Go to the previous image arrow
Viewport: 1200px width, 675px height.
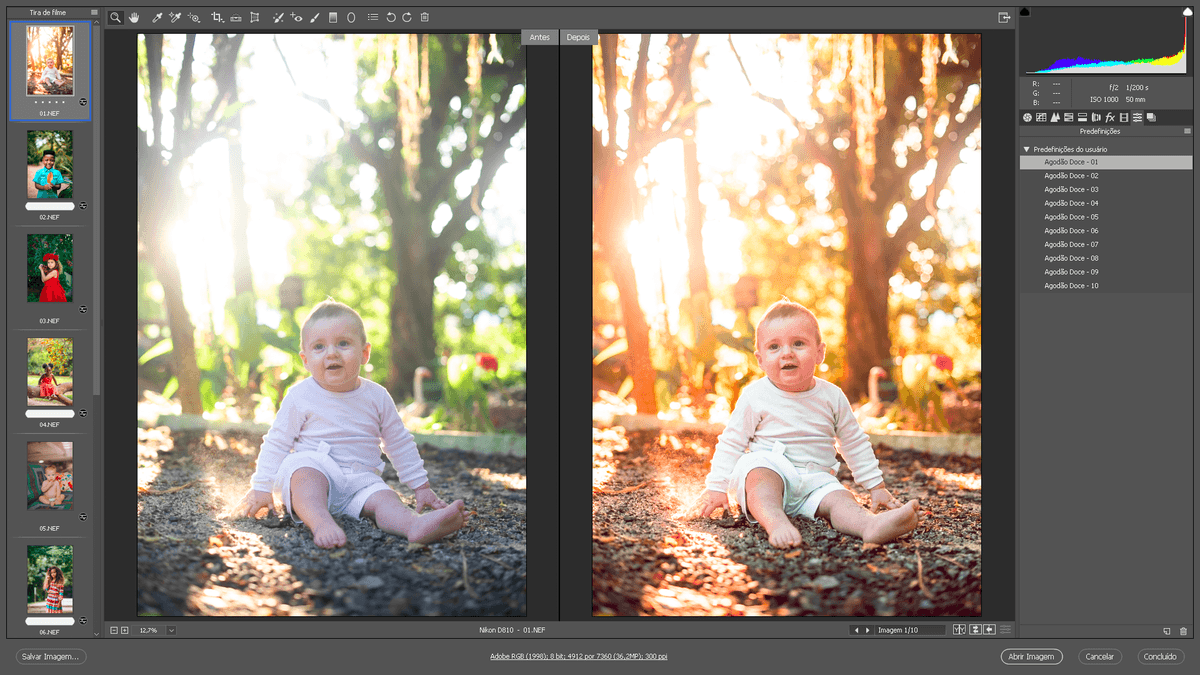coord(855,630)
